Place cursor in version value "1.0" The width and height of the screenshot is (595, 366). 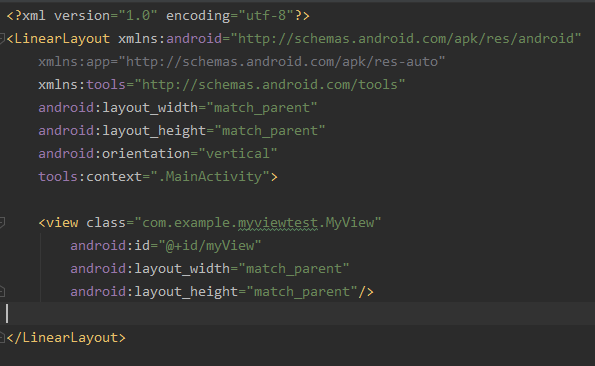point(138,16)
